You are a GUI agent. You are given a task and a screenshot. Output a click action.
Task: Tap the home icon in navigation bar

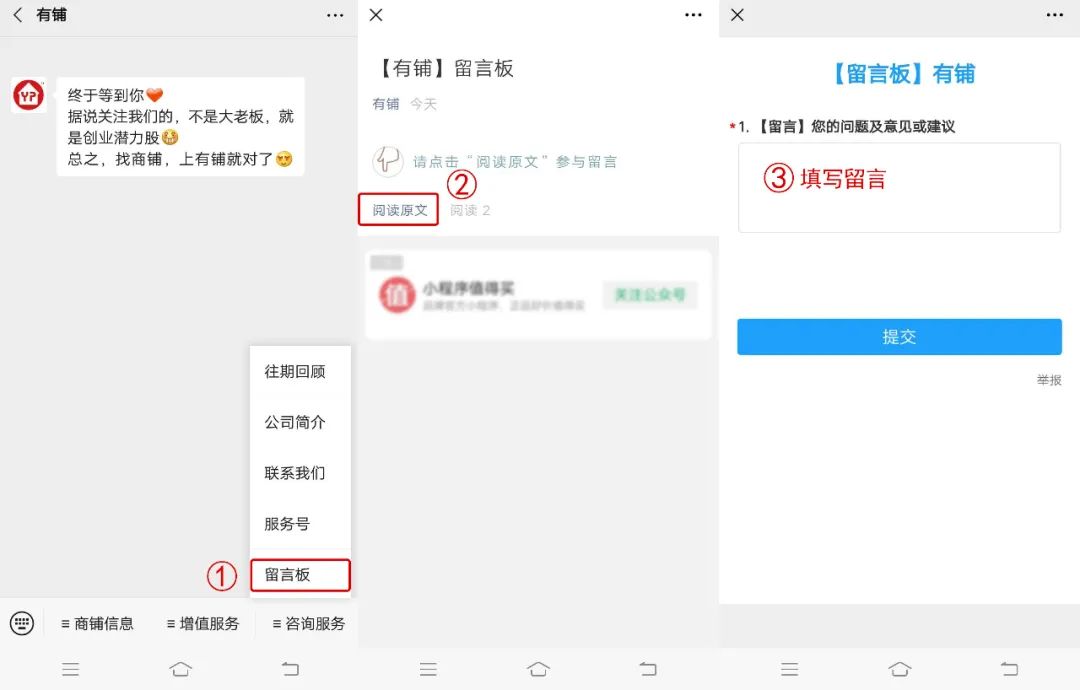180,669
